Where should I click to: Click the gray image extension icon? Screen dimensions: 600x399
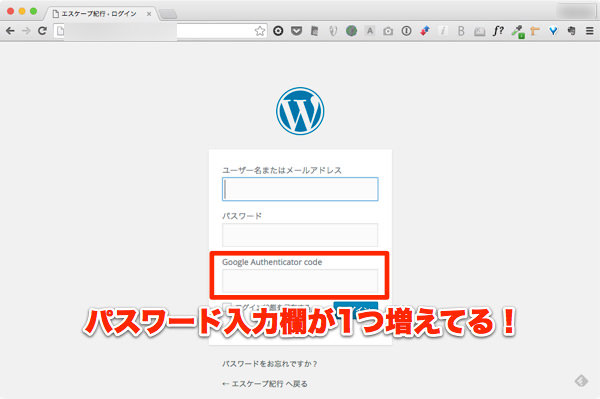479,31
